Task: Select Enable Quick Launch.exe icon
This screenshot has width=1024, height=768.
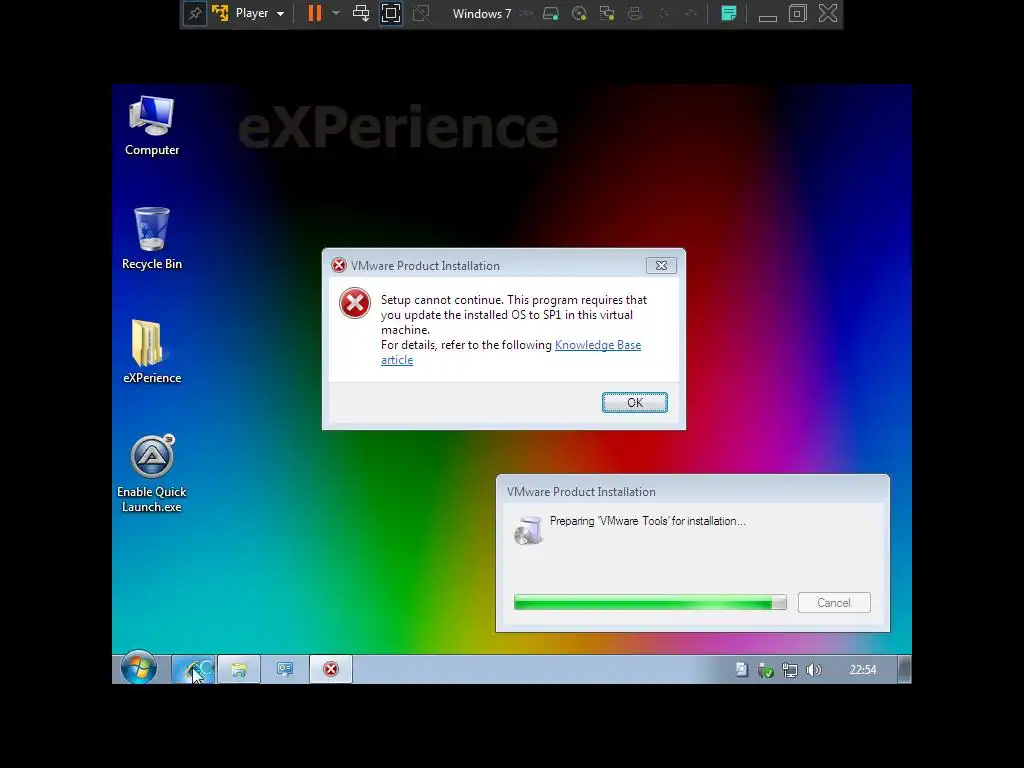Action: click(x=152, y=474)
